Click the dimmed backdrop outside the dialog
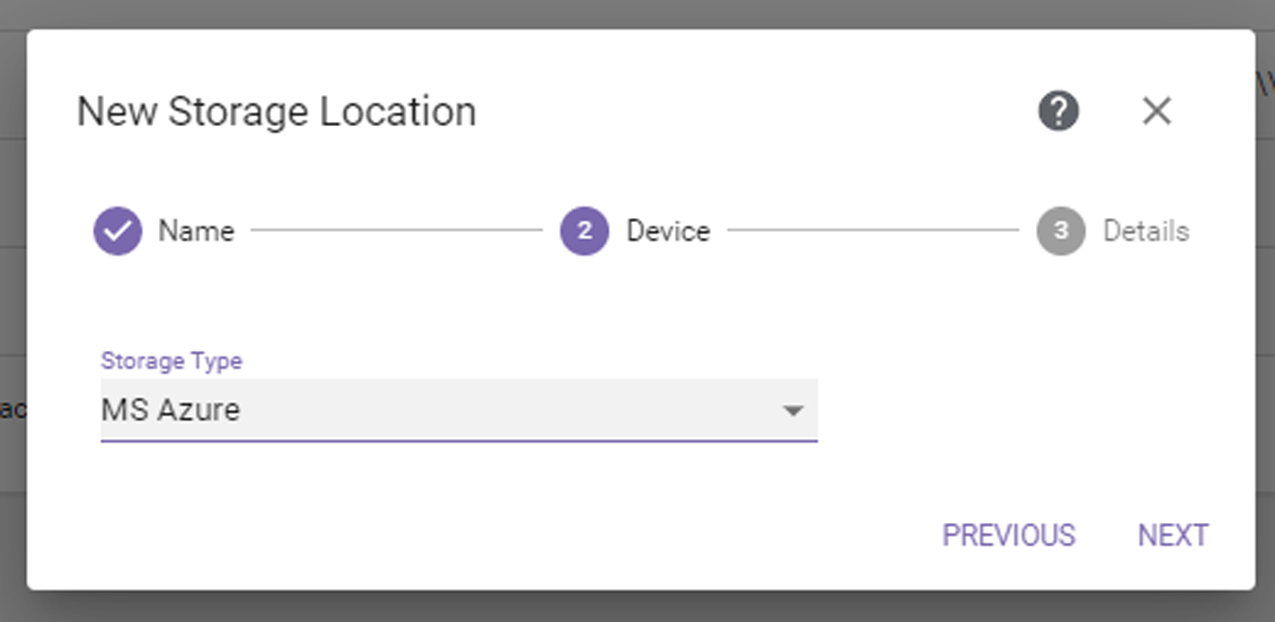Image resolution: width=1275 pixels, height=622 pixels. coord(640,606)
